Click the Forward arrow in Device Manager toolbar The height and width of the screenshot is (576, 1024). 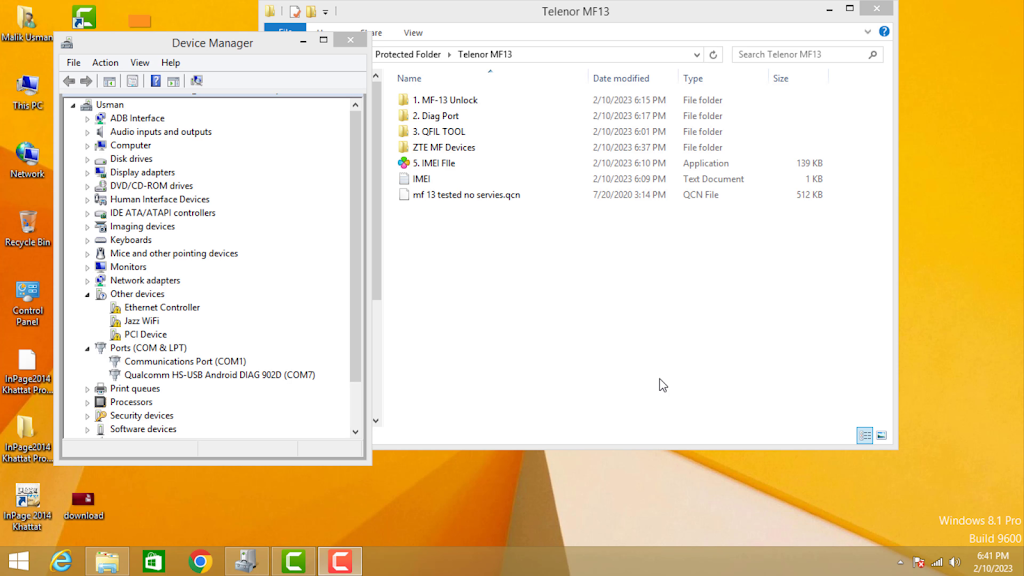pos(86,81)
